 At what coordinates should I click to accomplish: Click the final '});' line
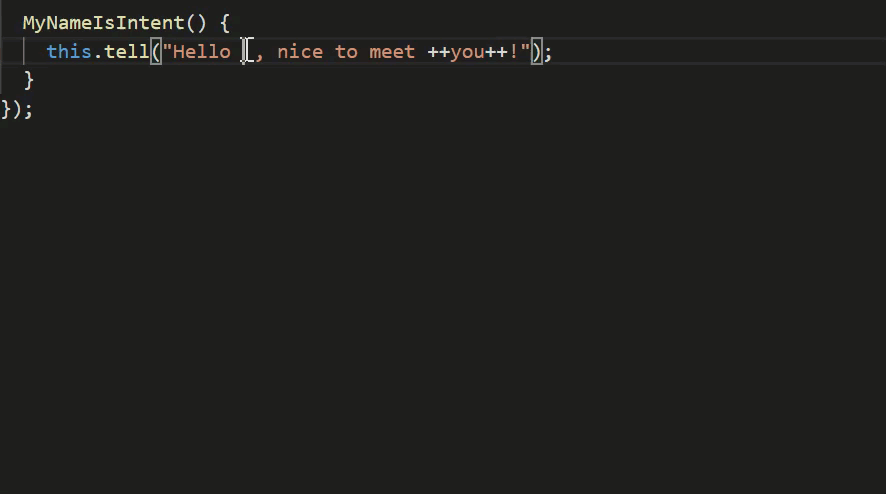click(x=17, y=109)
